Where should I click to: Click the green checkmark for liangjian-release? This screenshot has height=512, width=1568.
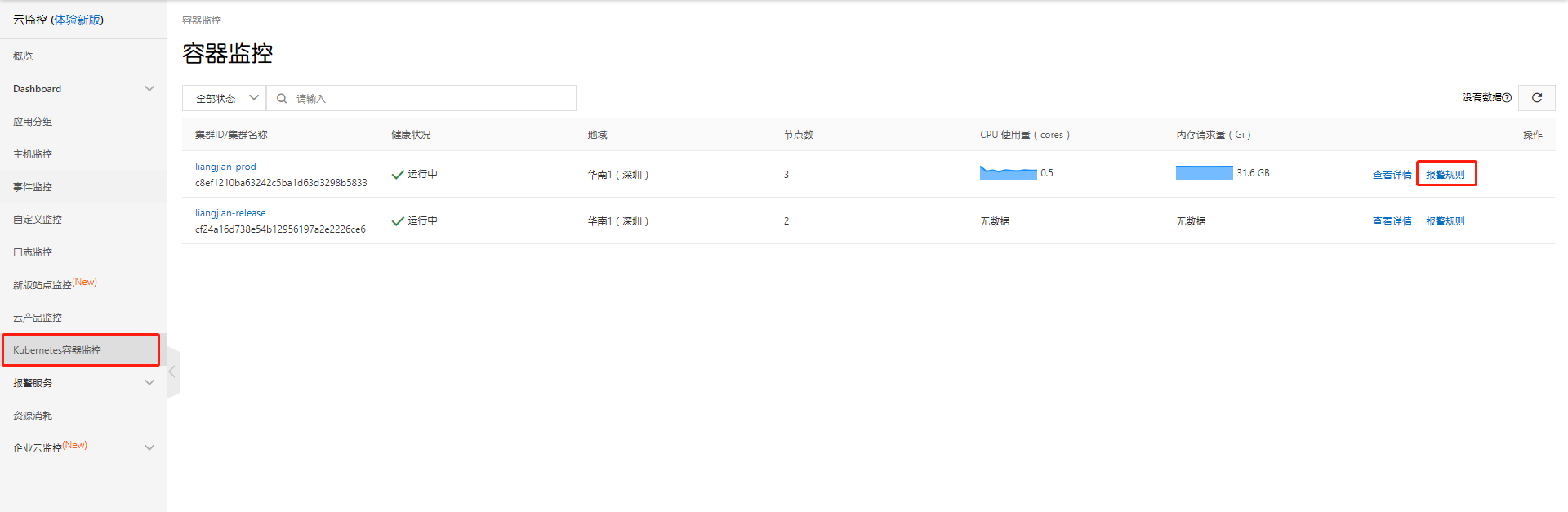click(x=398, y=221)
